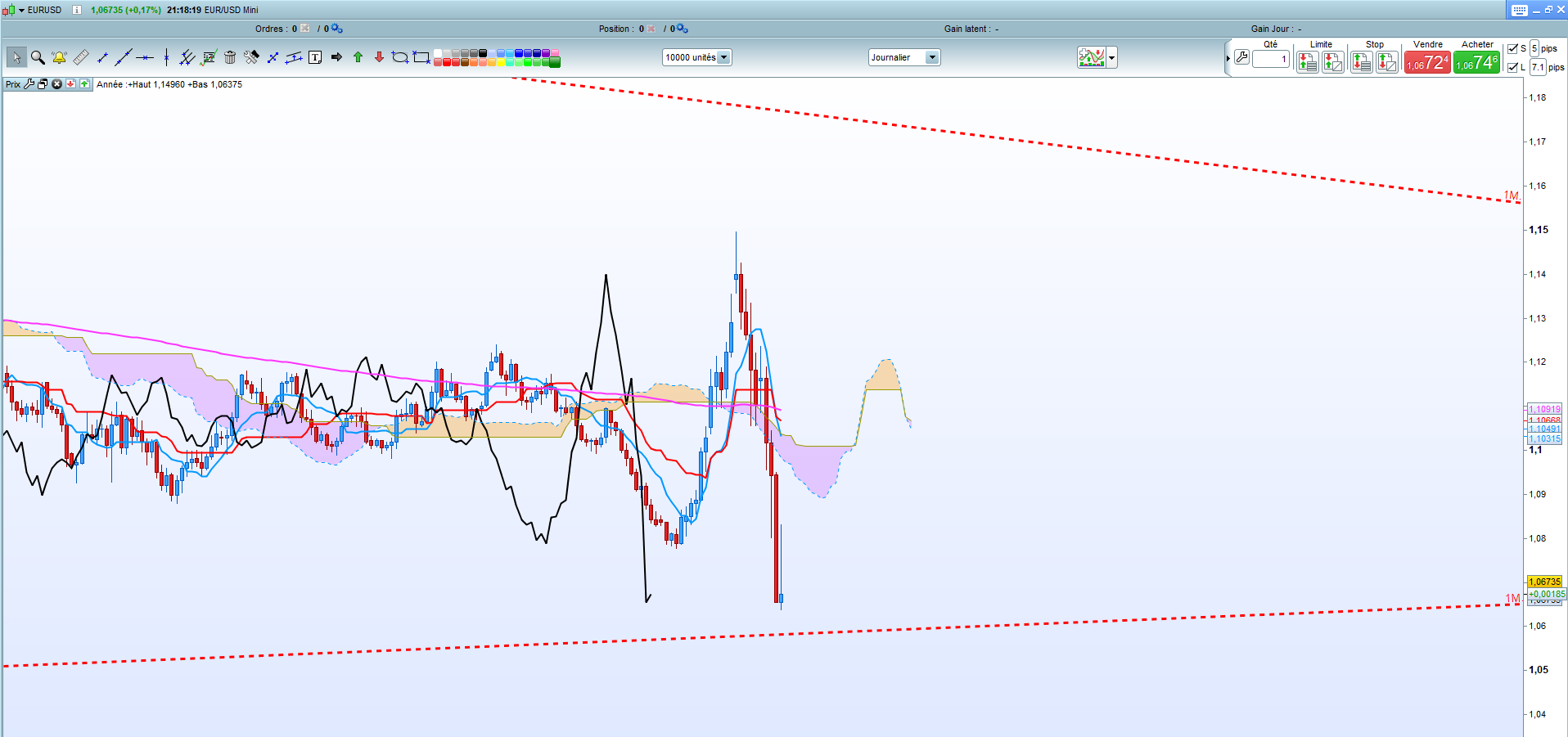Collapse the order panel triangle expander
This screenshot has width=1568, height=737.
tap(1228, 58)
